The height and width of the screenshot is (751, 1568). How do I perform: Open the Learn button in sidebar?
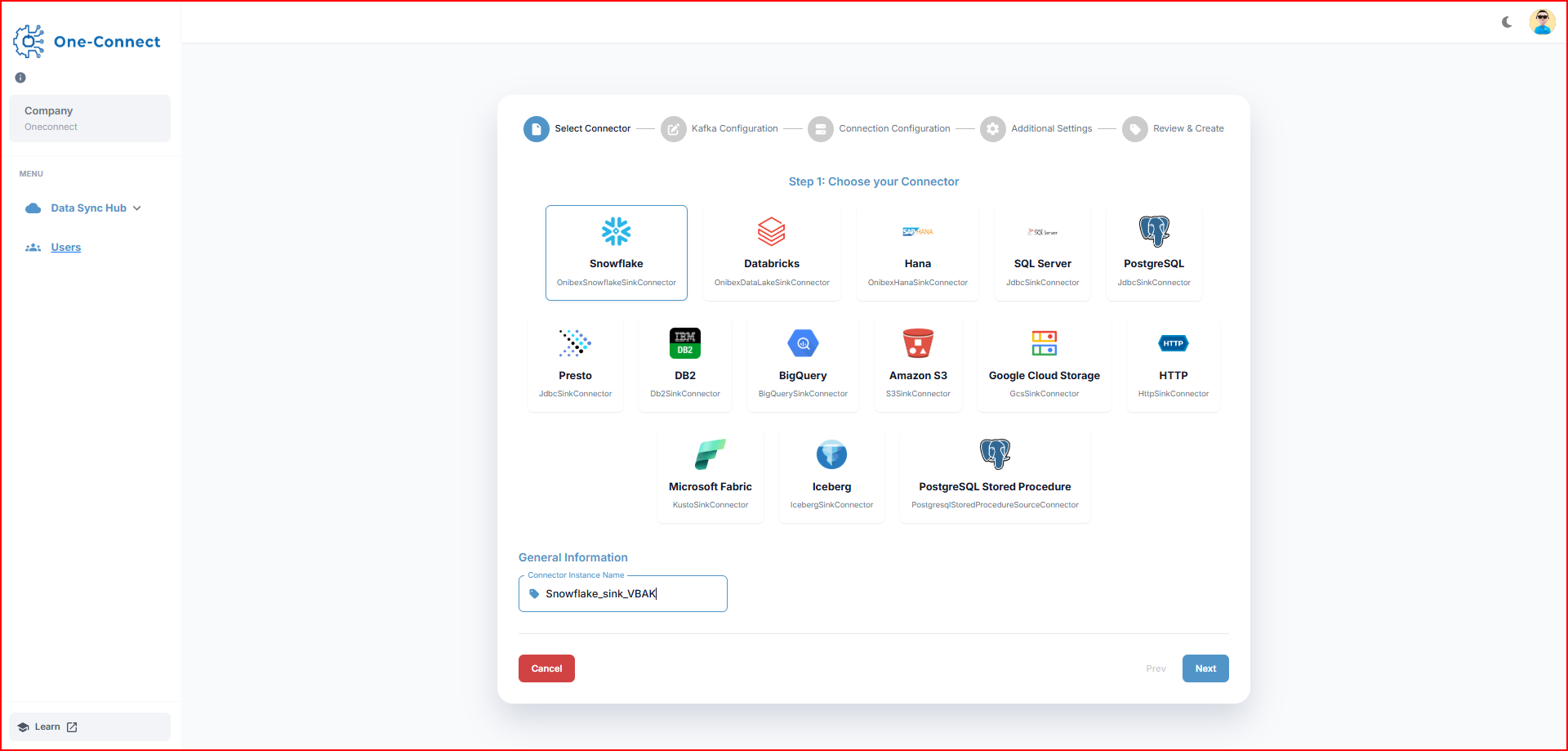click(90, 727)
